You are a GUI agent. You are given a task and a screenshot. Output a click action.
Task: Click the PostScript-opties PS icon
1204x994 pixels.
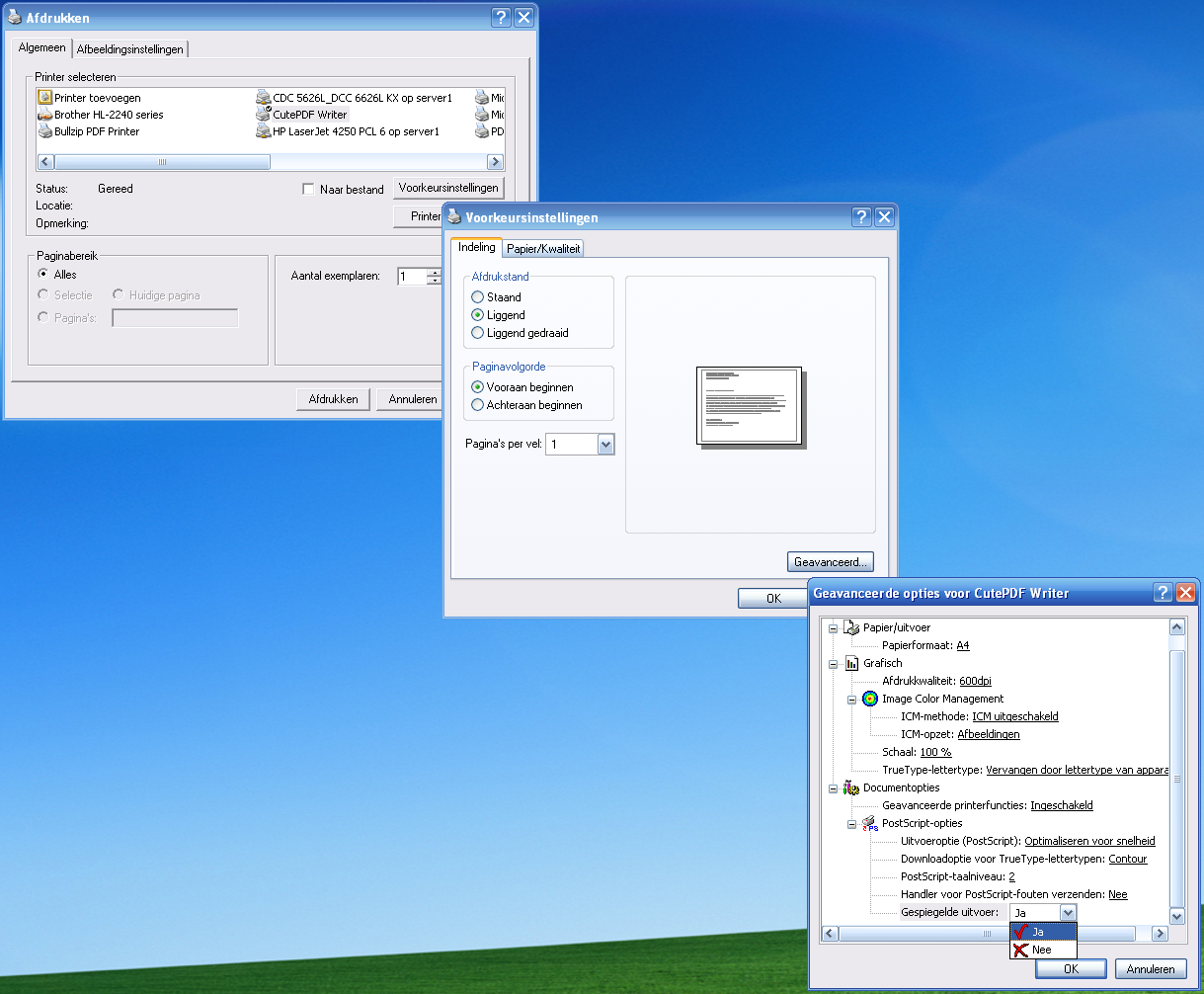point(870,823)
